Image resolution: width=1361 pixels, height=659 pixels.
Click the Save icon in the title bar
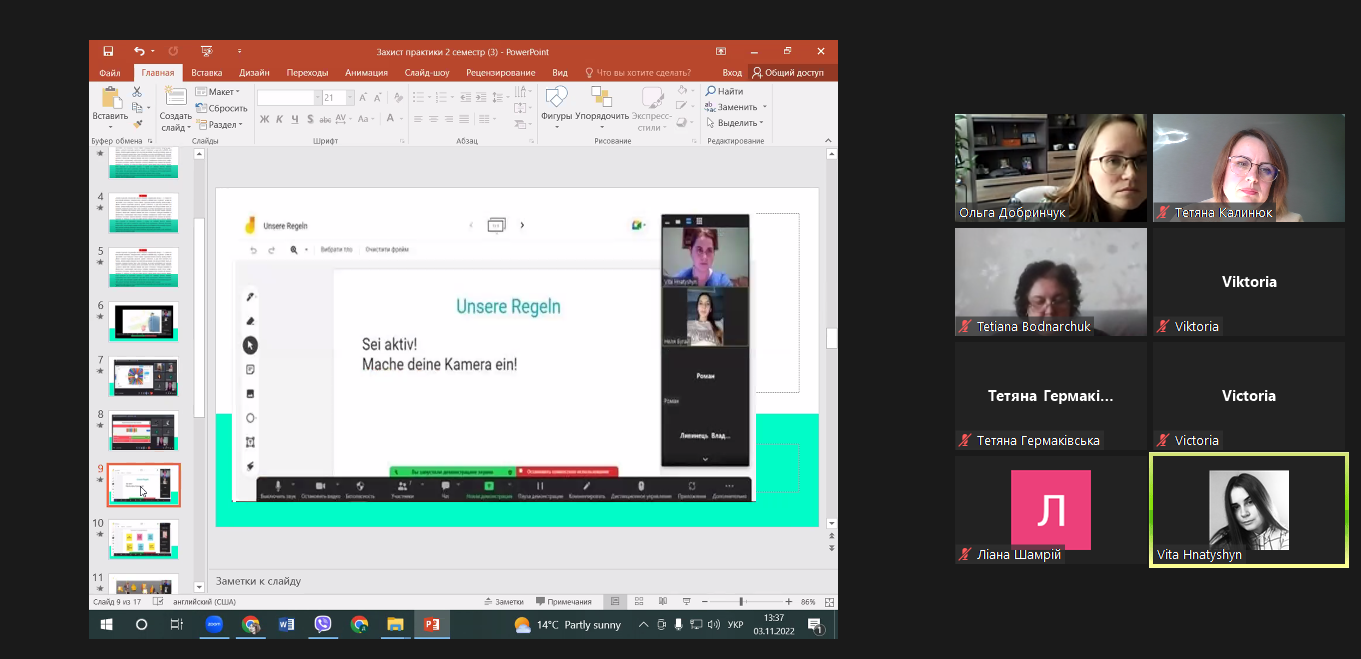[108, 51]
